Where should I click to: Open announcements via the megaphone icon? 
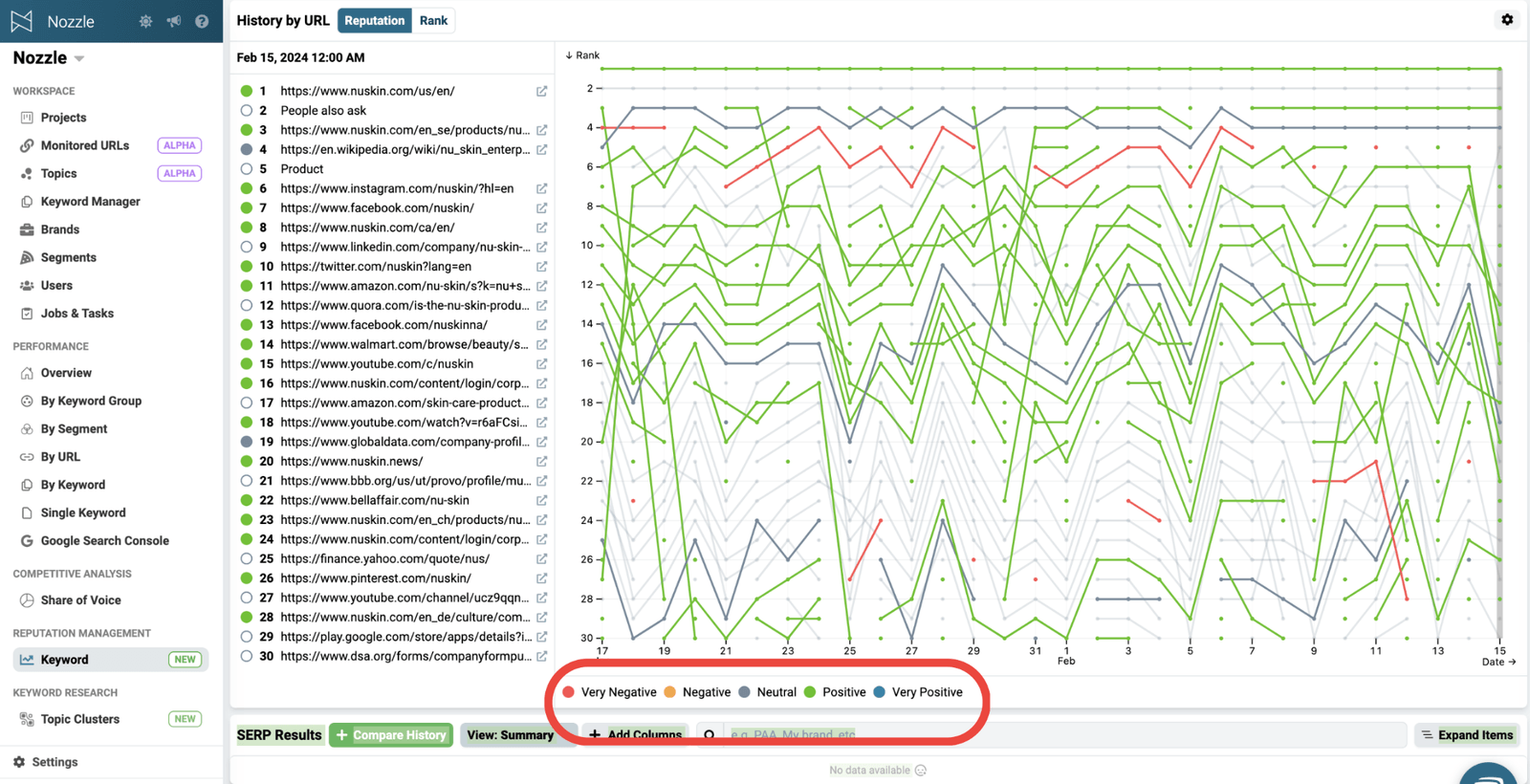[173, 21]
